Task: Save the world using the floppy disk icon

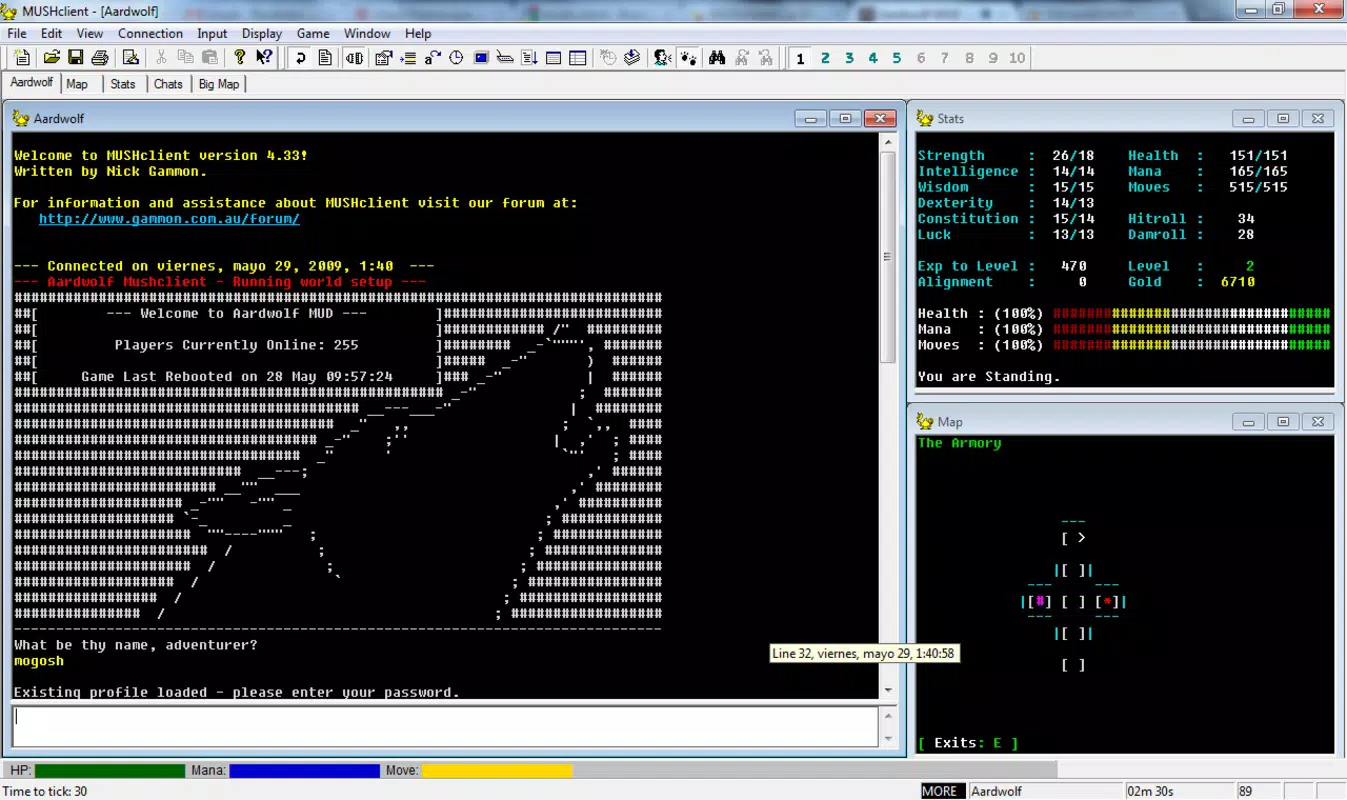Action: click(75, 58)
